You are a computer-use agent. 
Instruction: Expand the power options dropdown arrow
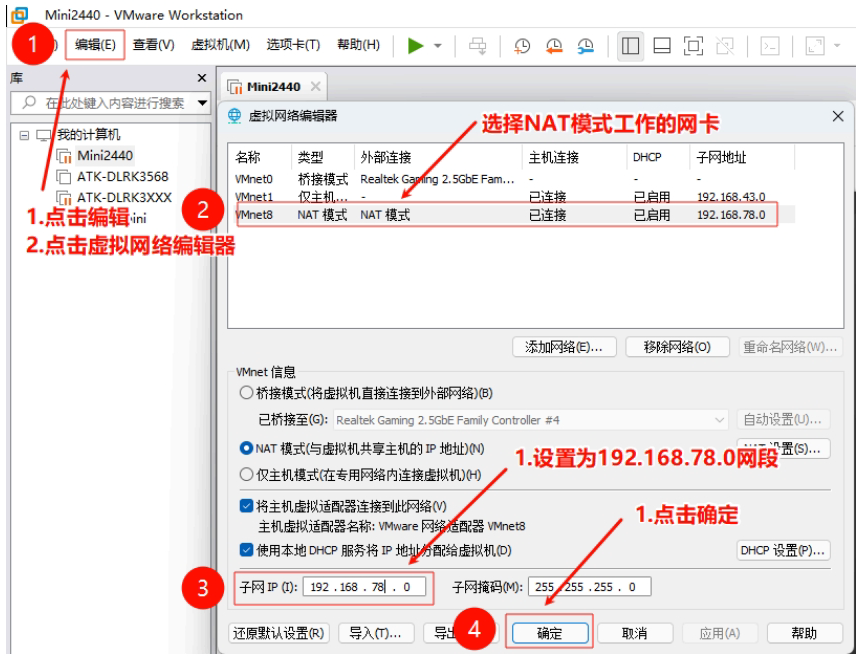click(x=438, y=45)
